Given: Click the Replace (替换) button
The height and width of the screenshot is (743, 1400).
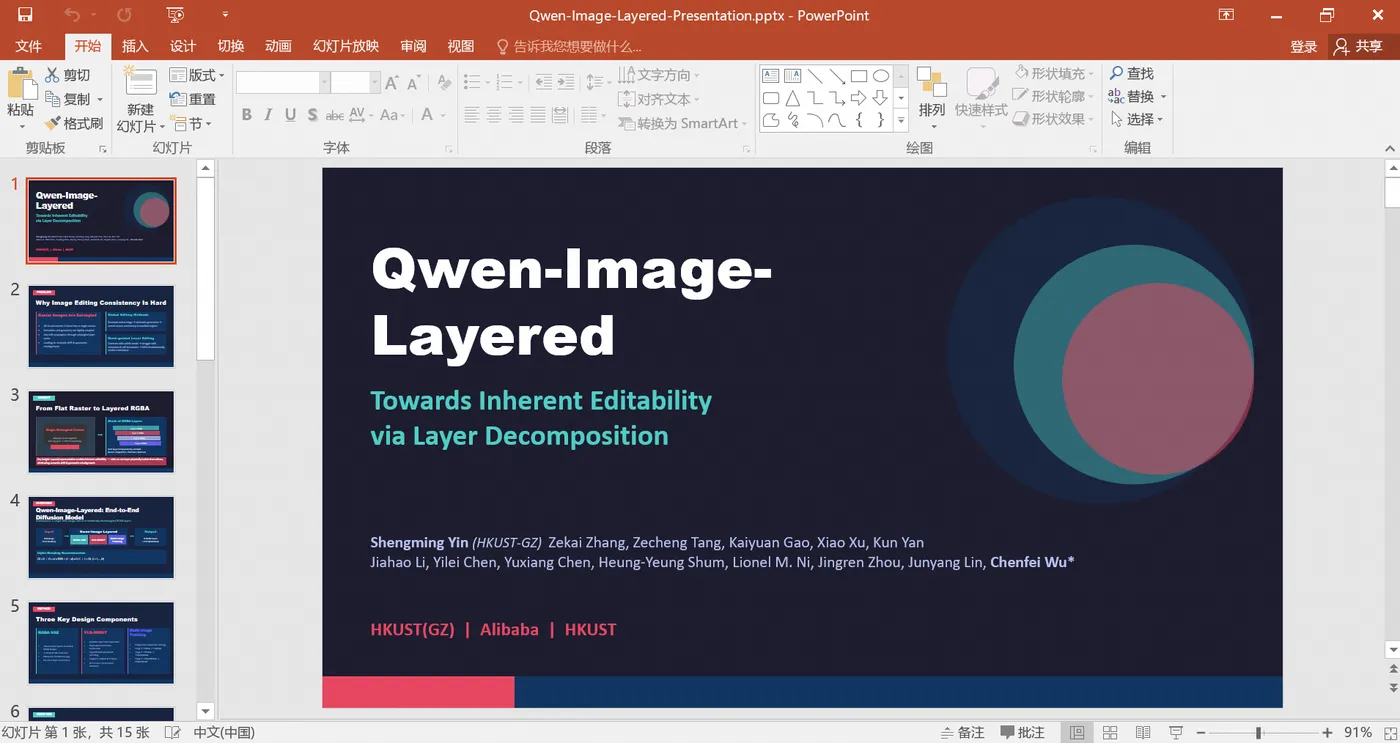Looking at the screenshot, I should 1137,96.
